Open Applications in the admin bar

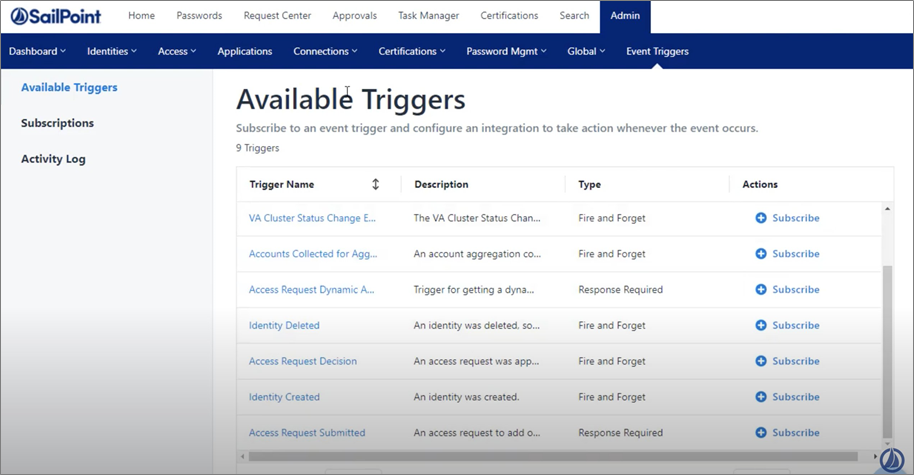coord(245,51)
